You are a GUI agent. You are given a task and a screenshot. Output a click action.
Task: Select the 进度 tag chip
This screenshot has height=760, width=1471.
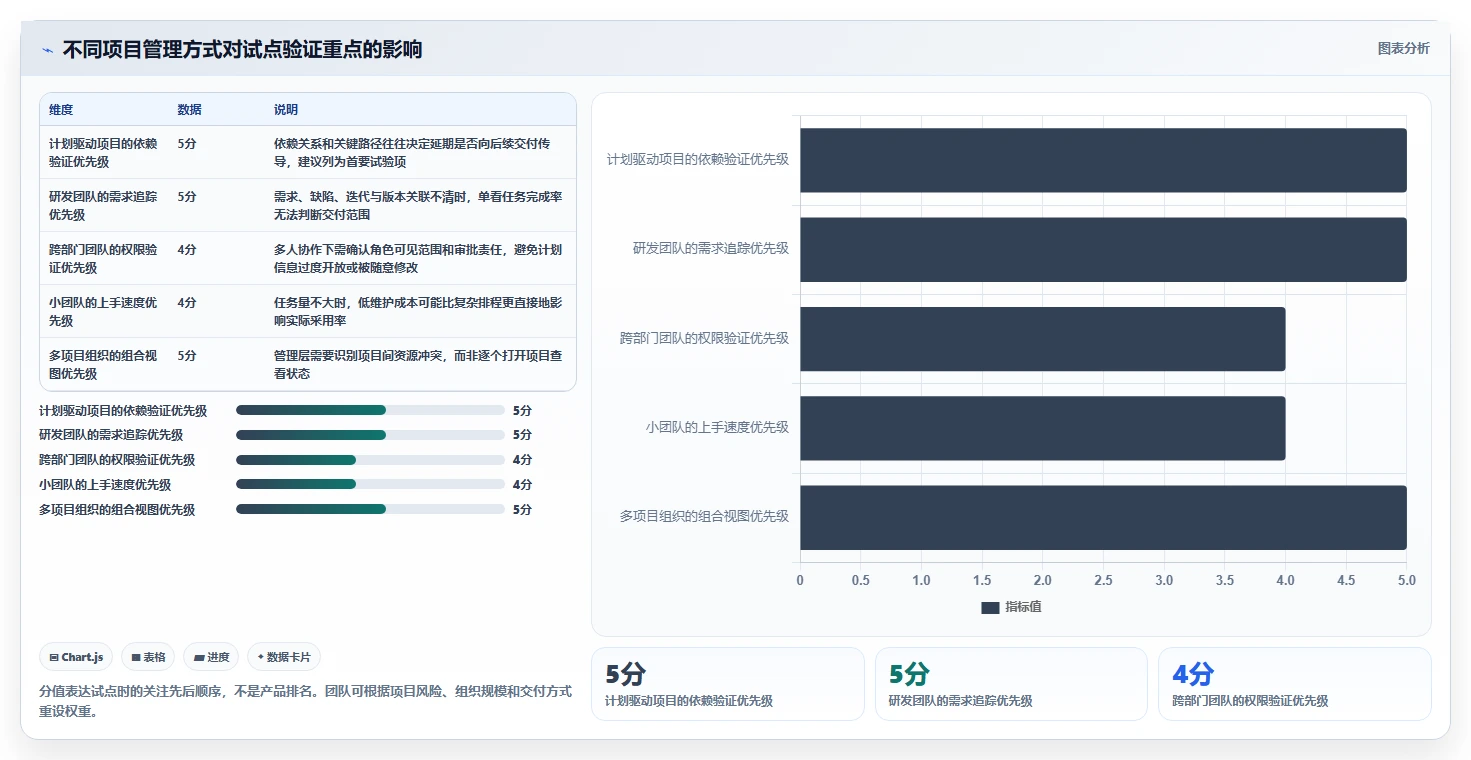point(211,657)
